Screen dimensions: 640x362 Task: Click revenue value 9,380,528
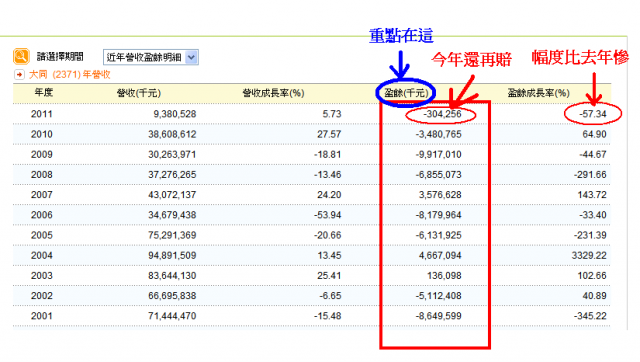click(175, 114)
